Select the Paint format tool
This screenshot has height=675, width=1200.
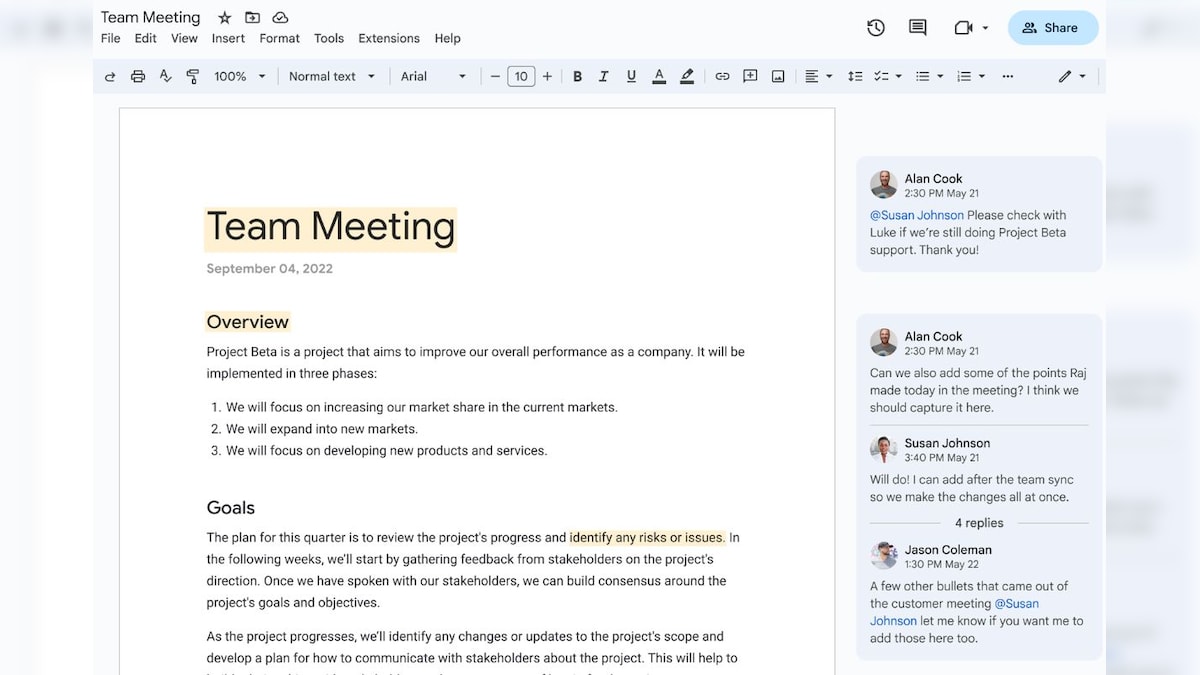point(193,76)
